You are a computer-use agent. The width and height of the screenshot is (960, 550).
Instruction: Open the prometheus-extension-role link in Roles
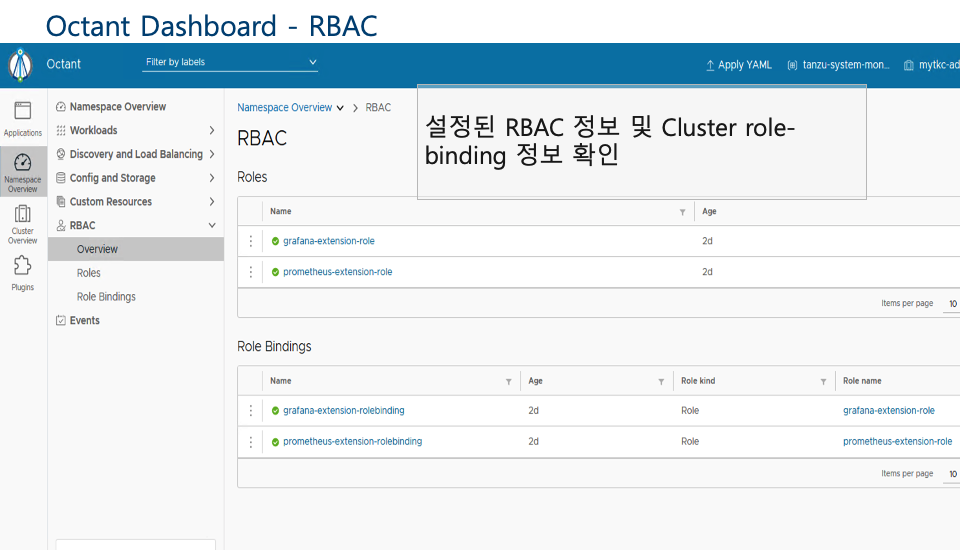[x=337, y=272]
